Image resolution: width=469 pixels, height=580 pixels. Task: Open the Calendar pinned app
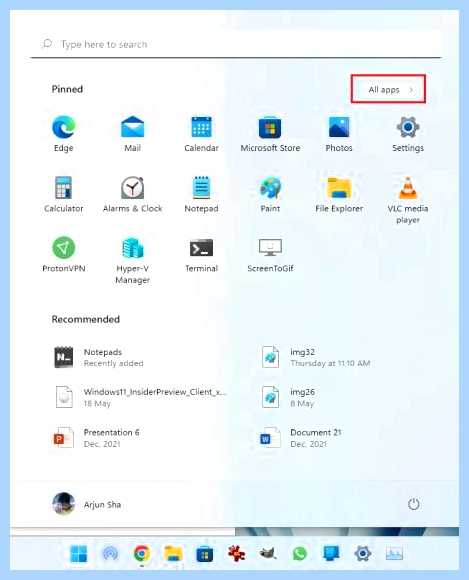click(201, 134)
